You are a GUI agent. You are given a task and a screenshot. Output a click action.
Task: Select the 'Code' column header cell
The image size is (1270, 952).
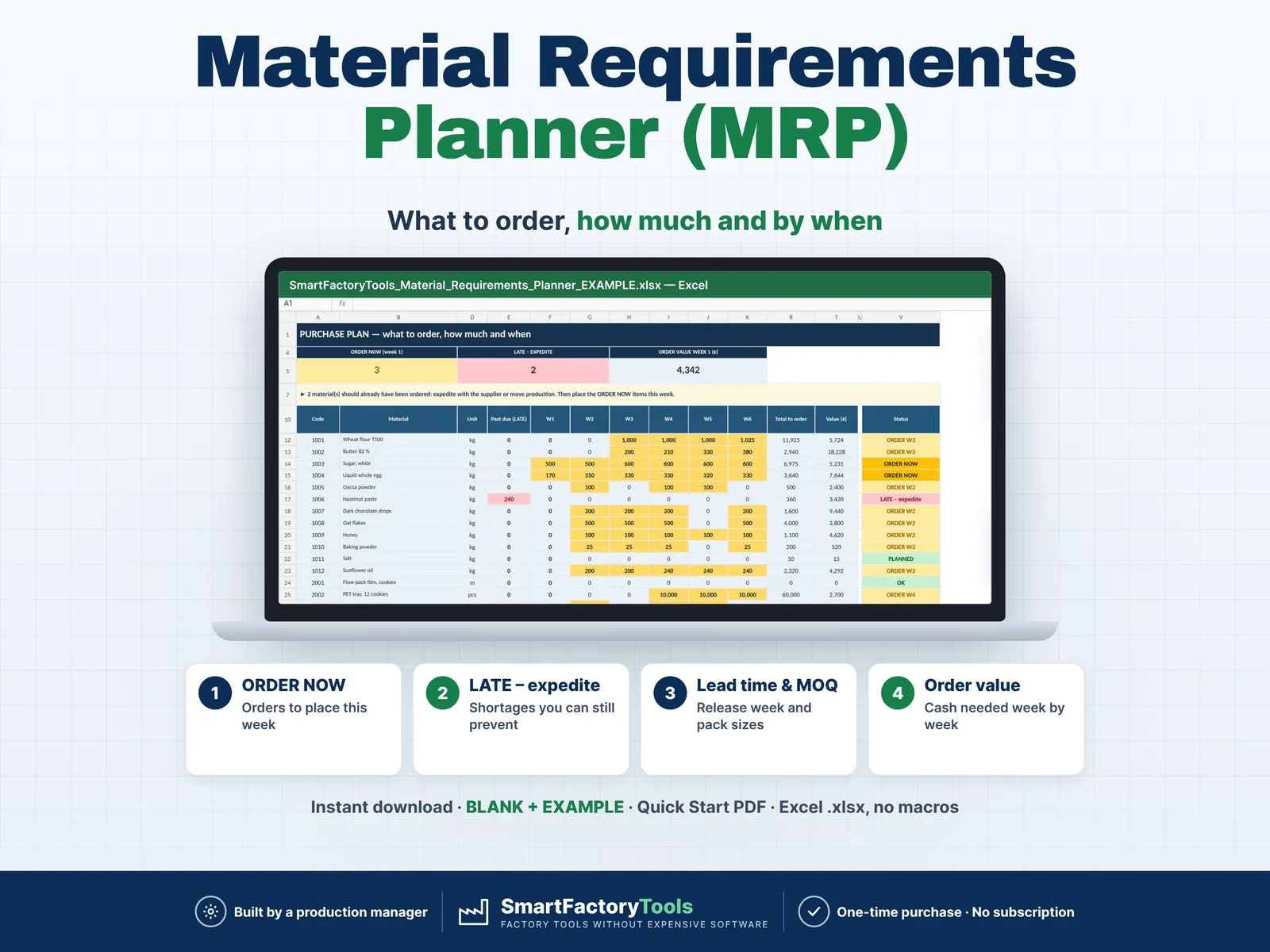click(317, 419)
